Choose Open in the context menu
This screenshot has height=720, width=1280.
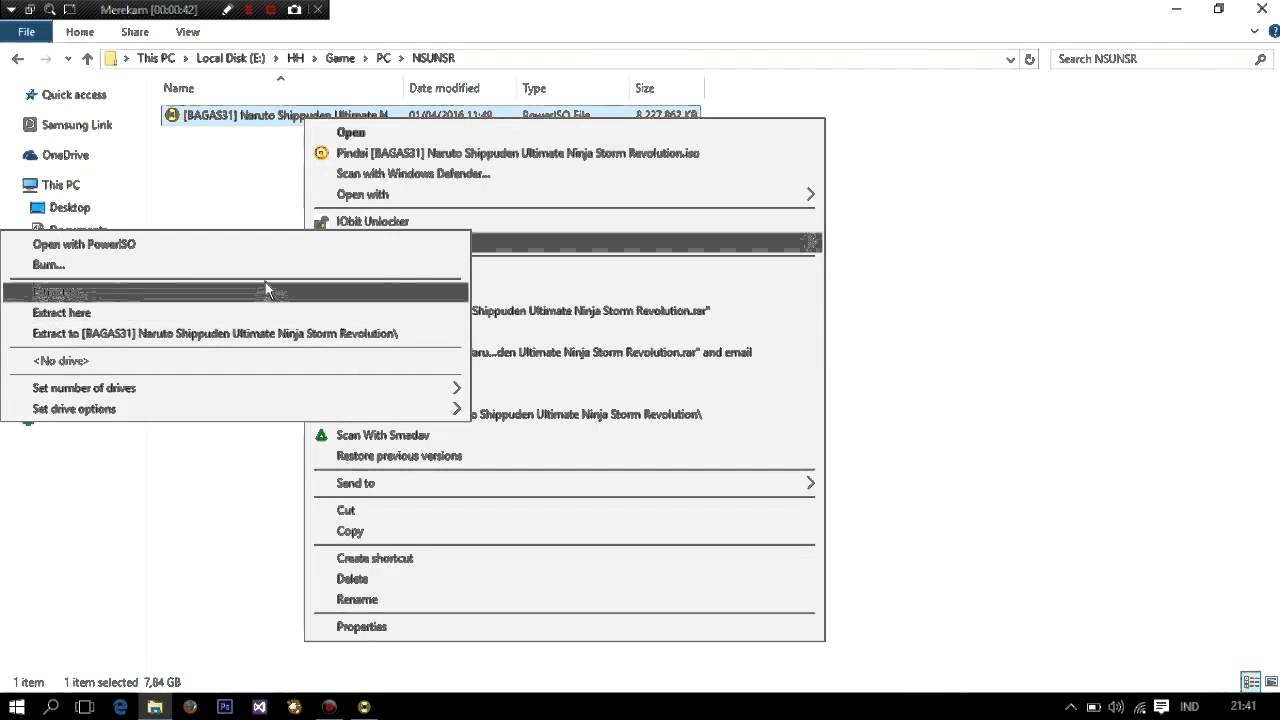564,133
